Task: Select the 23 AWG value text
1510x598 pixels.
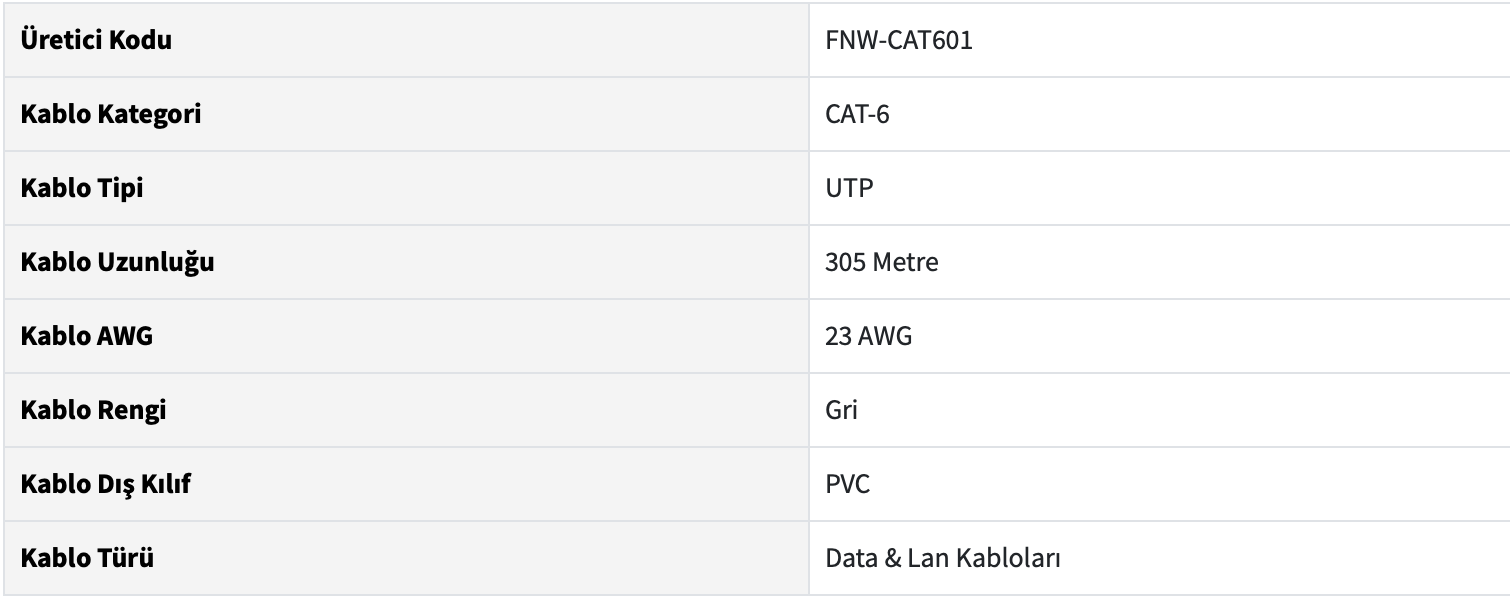Action: (x=868, y=336)
